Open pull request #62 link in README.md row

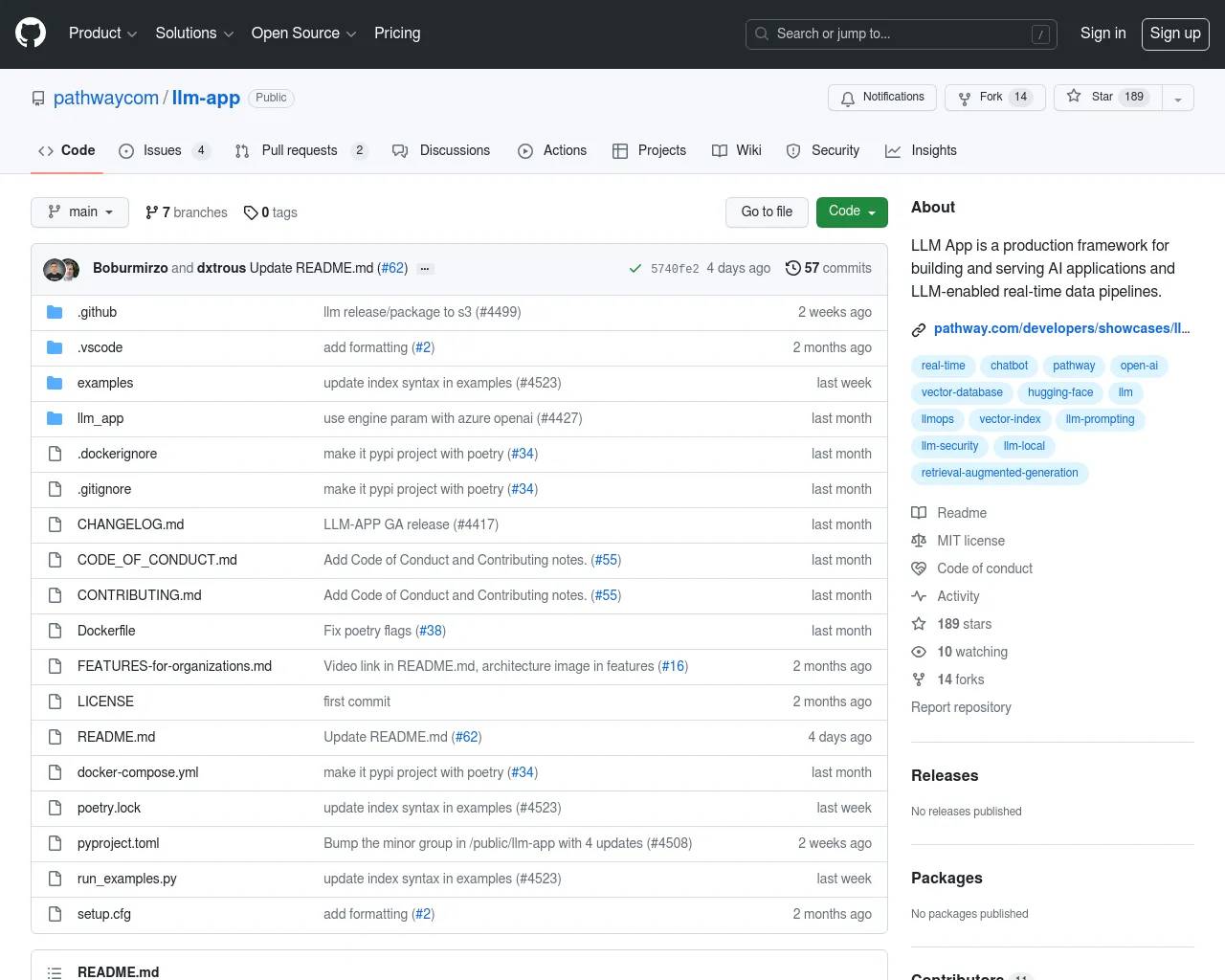(467, 737)
